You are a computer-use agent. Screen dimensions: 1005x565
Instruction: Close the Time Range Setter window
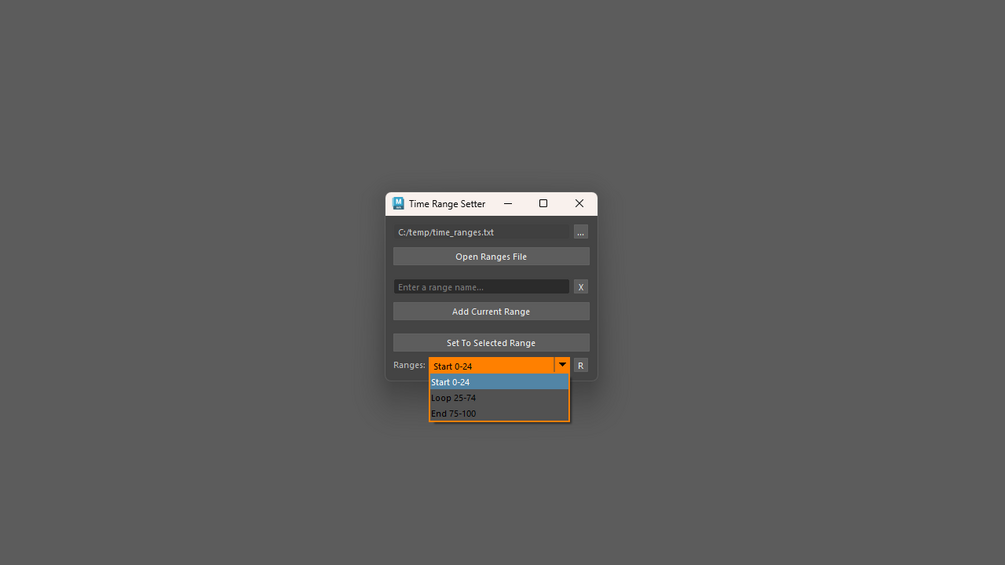[x=579, y=203]
